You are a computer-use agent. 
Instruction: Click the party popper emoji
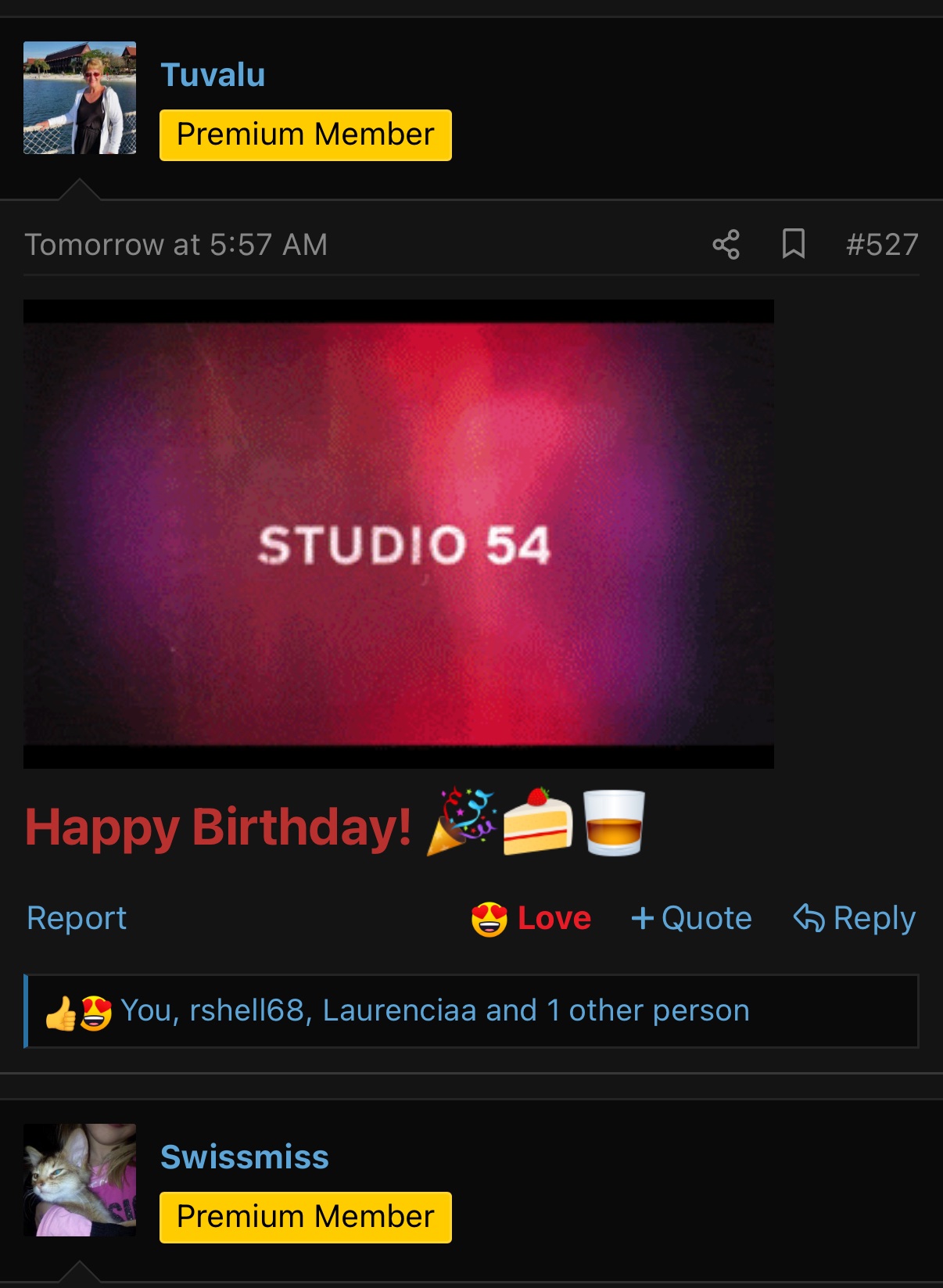461,823
